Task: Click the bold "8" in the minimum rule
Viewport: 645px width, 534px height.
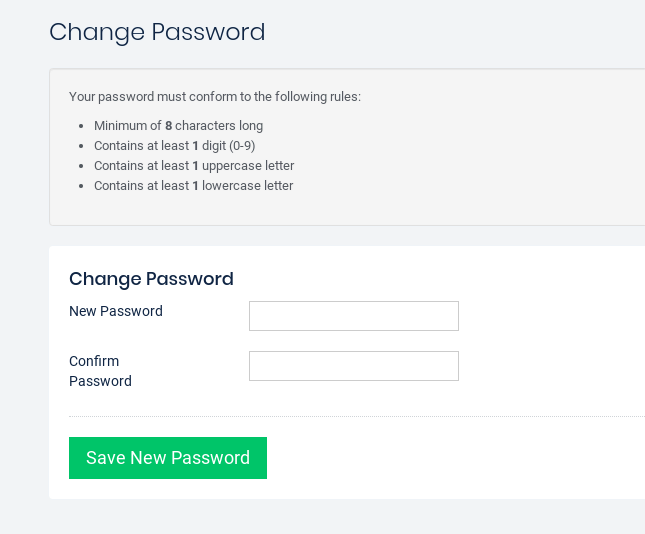Action: click(x=168, y=126)
